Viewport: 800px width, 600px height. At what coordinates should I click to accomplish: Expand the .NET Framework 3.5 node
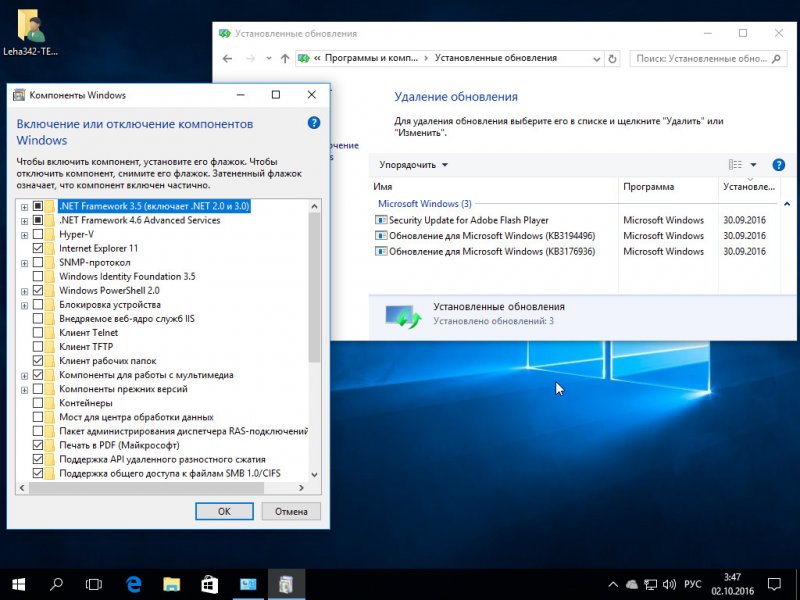24,207
